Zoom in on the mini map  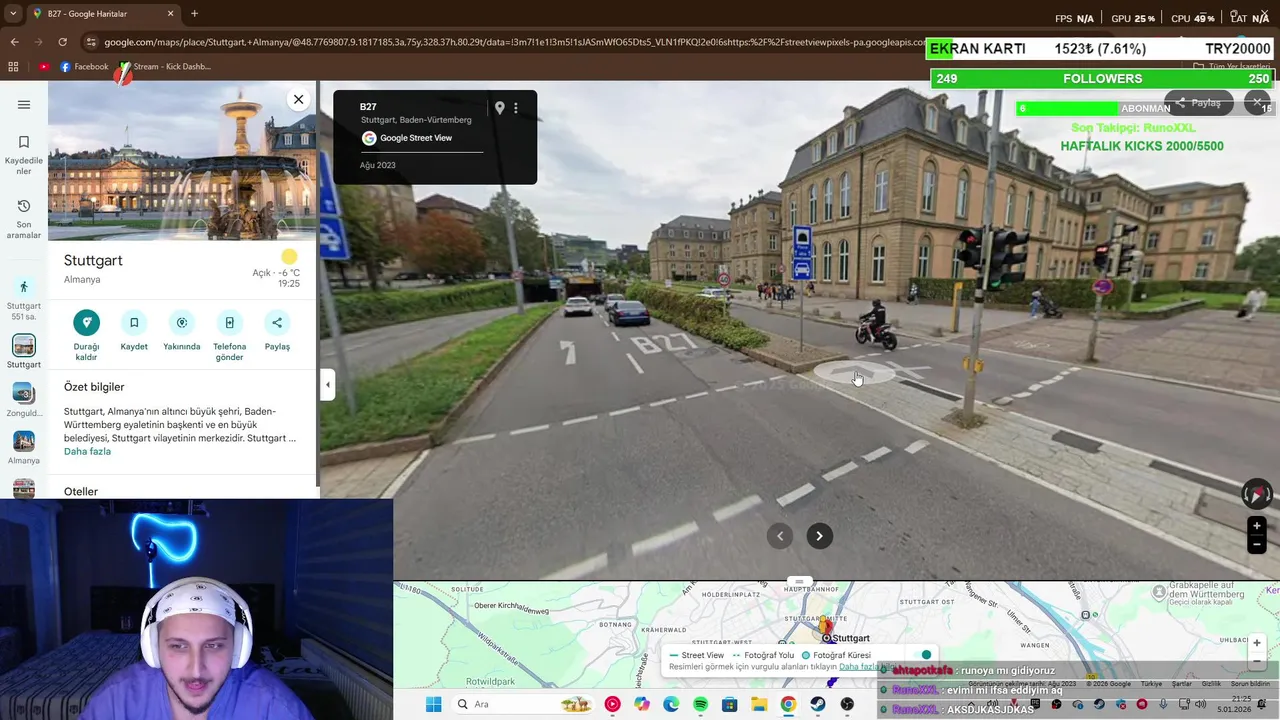click(1257, 643)
